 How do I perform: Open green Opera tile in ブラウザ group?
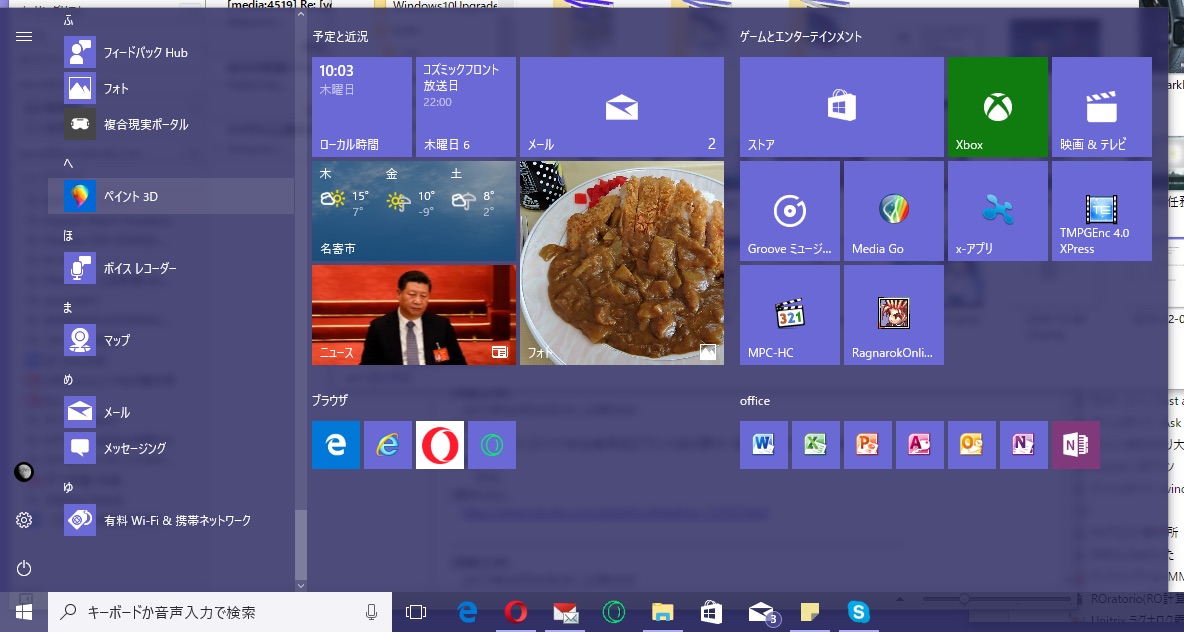pos(492,445)
